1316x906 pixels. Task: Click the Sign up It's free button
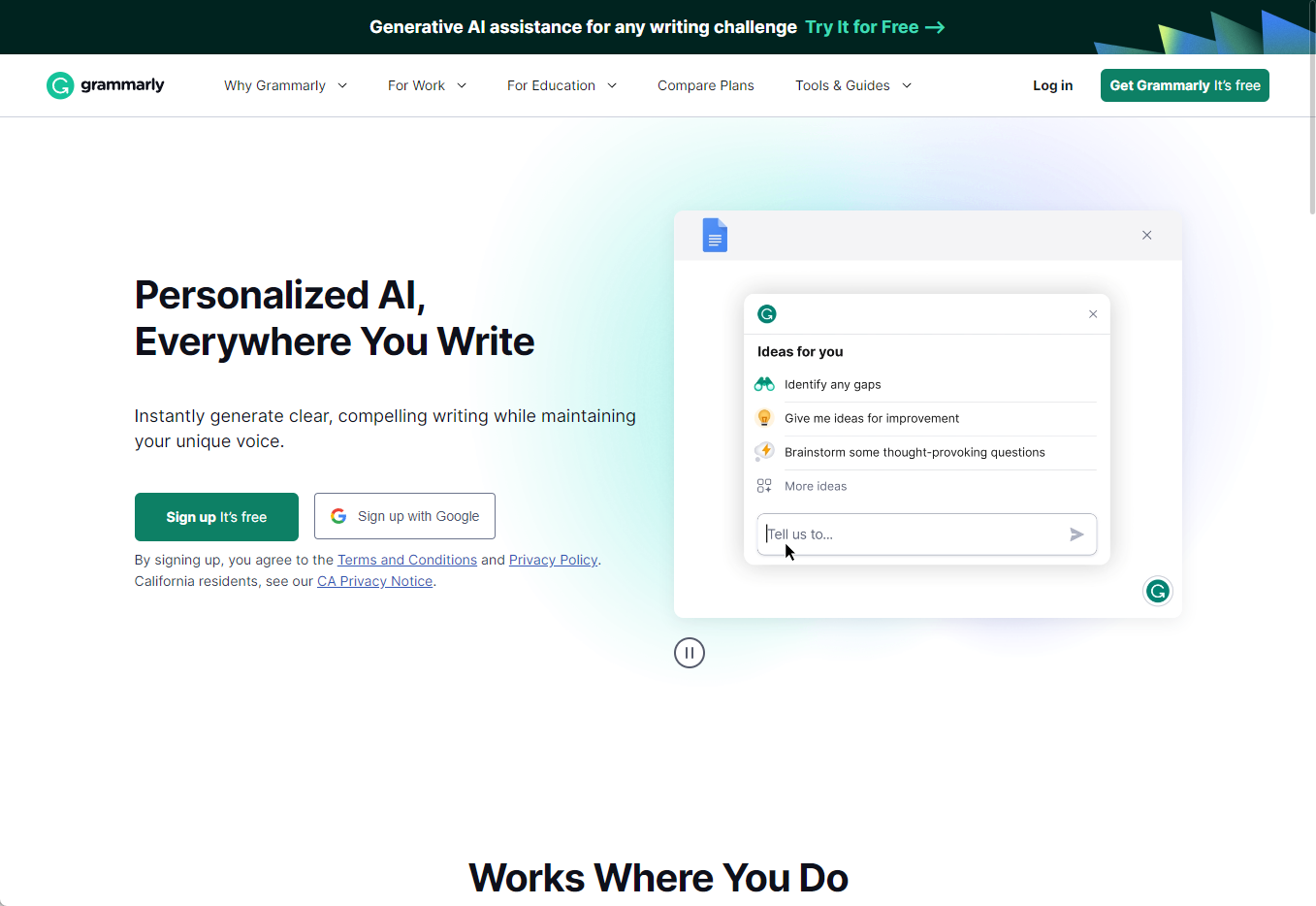coord(216,517)
